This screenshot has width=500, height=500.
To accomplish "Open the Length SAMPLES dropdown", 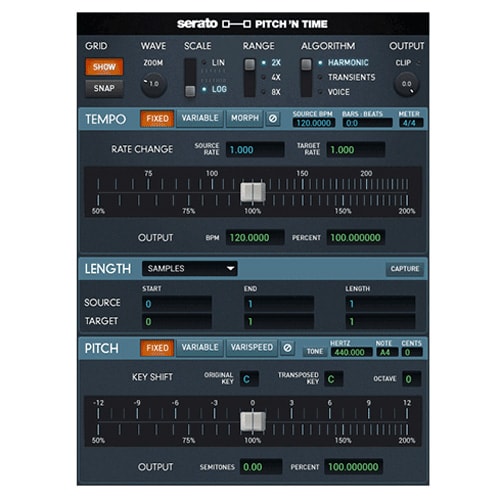I will tap(190, 268).
